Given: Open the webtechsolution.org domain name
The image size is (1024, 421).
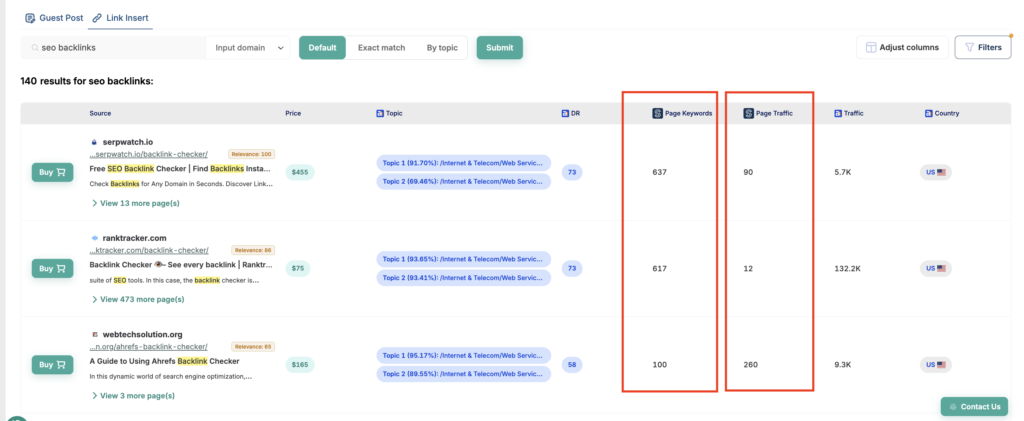Looking at the screenshot, I should pos(142,334).
